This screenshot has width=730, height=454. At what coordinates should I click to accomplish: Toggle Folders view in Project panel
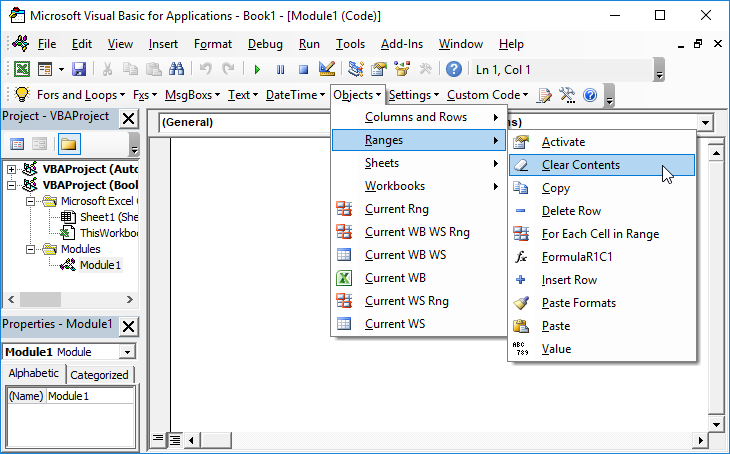[68, 144]
